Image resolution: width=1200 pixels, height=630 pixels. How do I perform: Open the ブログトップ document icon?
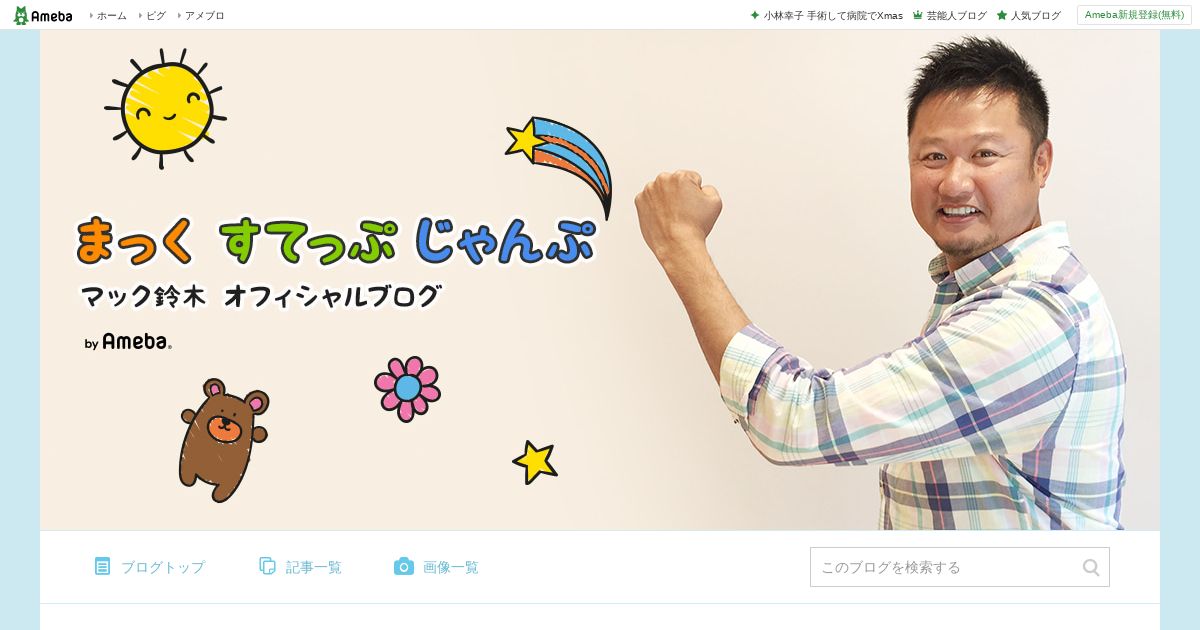tap(102, 566)
